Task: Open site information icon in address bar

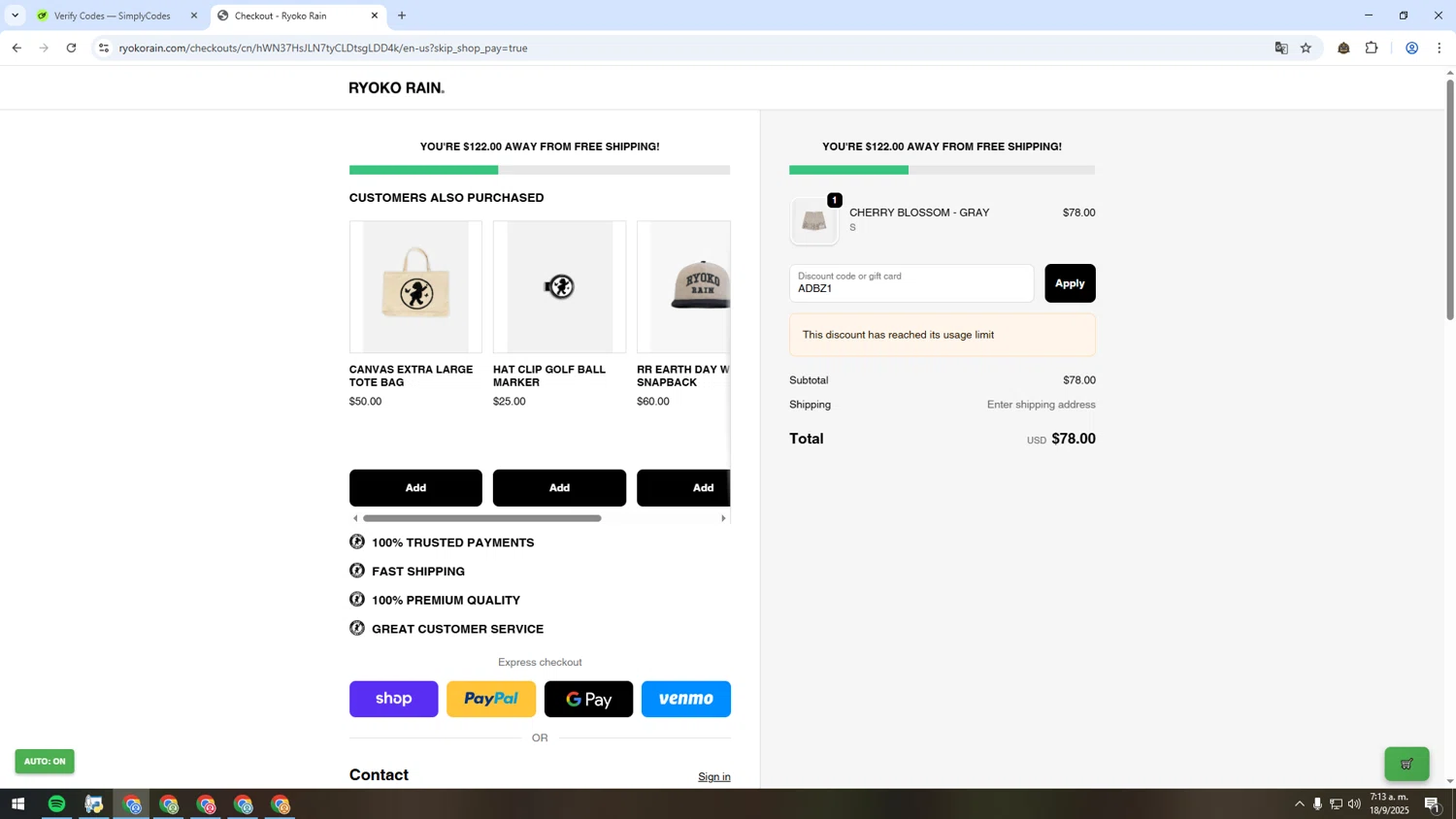Action: (104, 48)
